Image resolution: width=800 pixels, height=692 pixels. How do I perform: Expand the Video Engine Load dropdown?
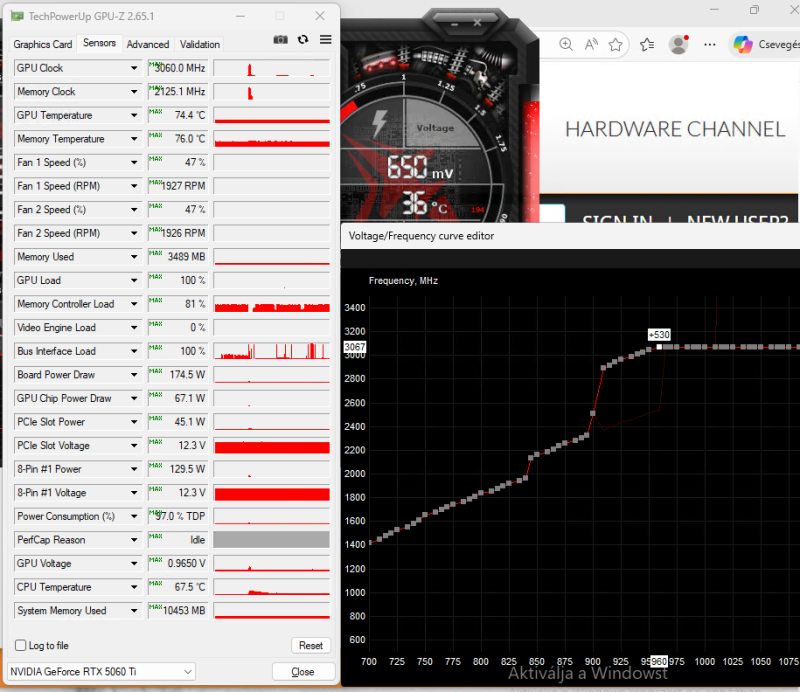tap(134, 328)
